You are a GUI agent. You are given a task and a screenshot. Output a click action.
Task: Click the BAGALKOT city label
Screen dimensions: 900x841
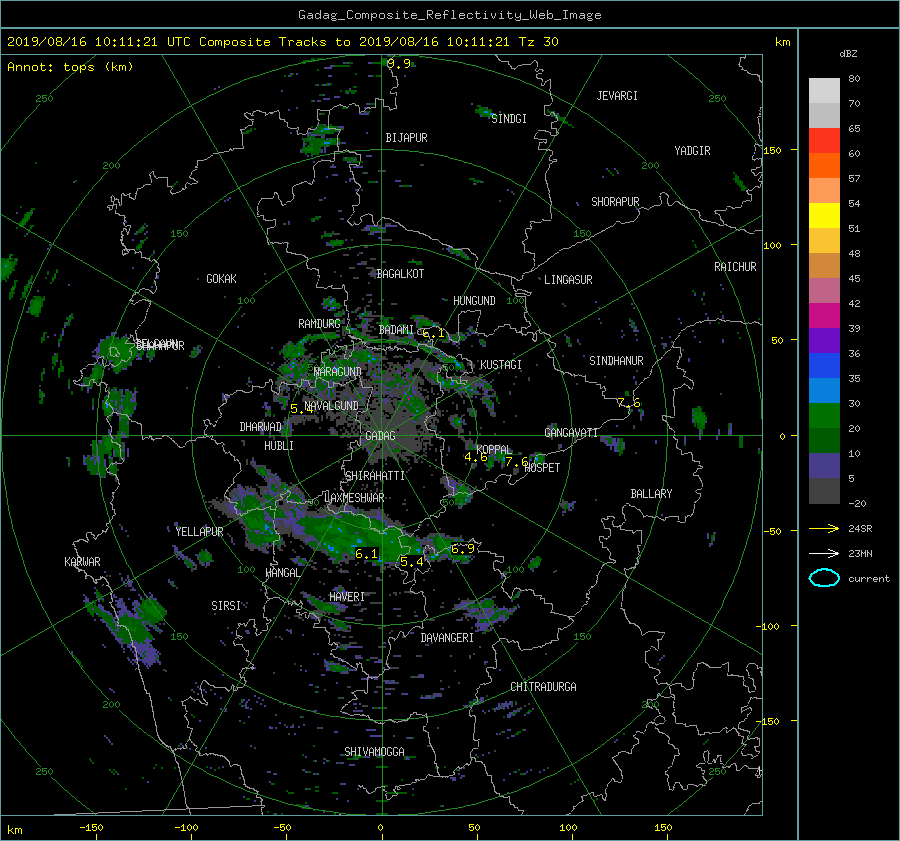(400, 274)
